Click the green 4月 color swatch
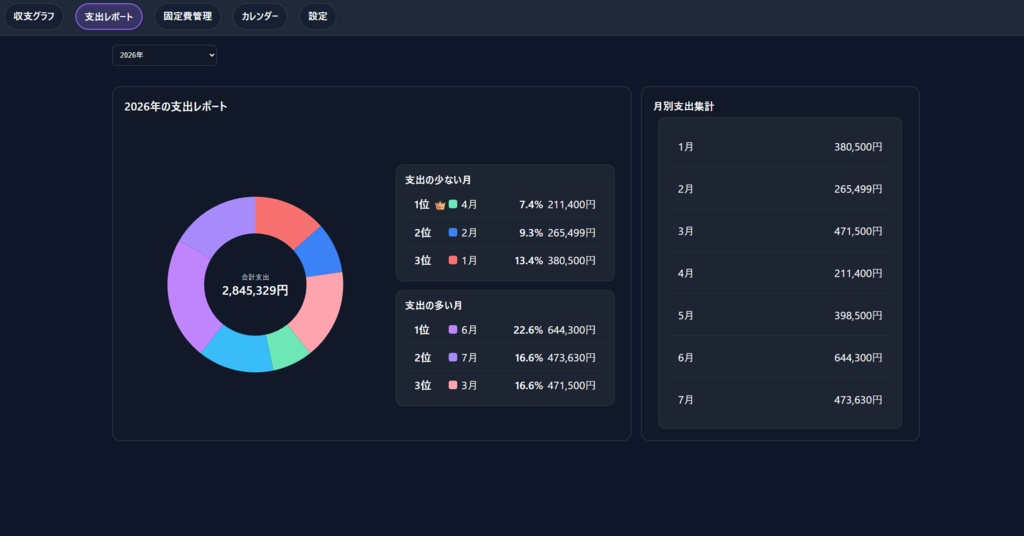1024x536 pixels. click(453, 204)
